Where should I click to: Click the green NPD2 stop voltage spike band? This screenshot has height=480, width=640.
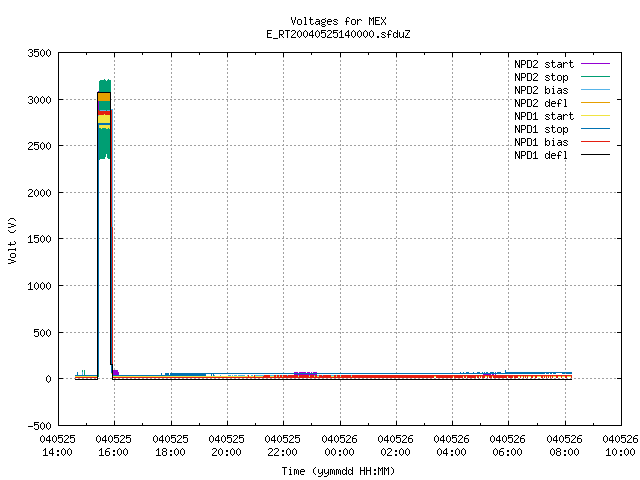(x=104, y=143)
